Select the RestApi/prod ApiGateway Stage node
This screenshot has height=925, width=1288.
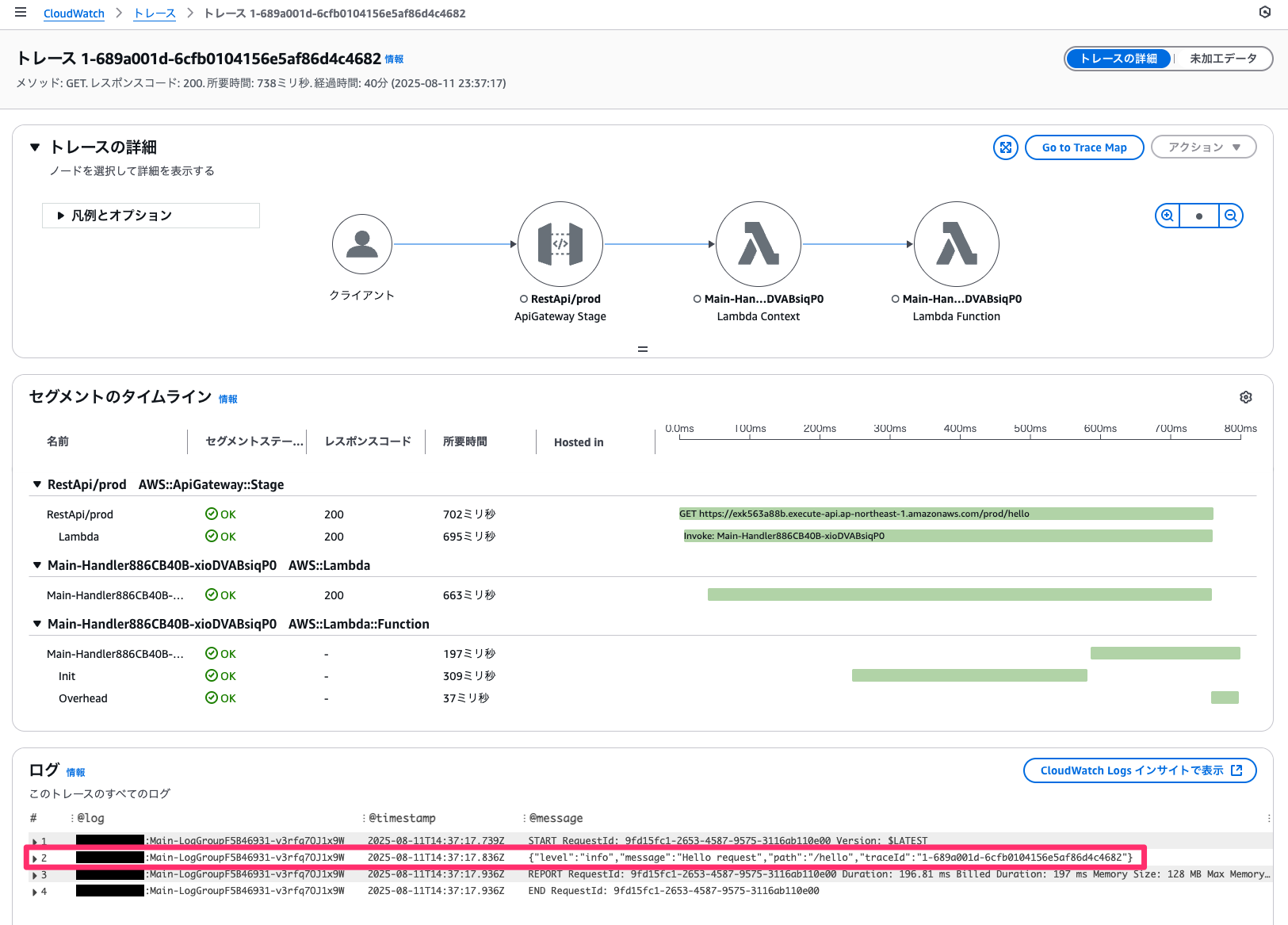pyautogui.click(x=560, y=244)
